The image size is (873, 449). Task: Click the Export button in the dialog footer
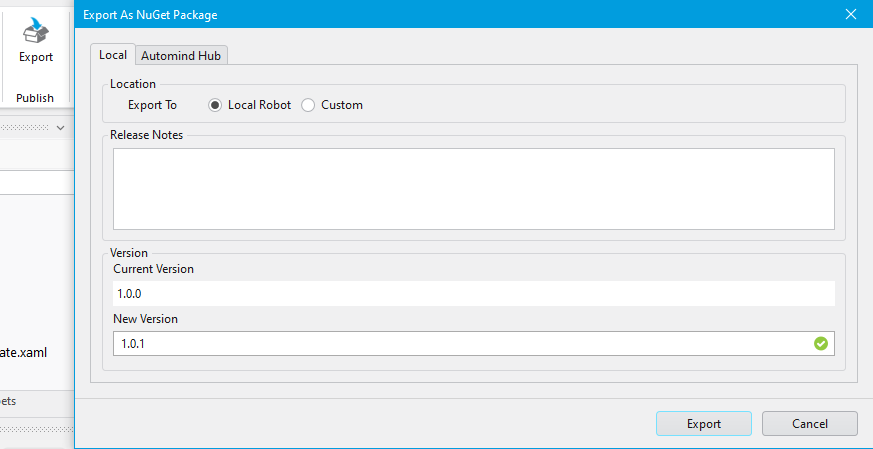pyautogui.click(x=704, y=424)
